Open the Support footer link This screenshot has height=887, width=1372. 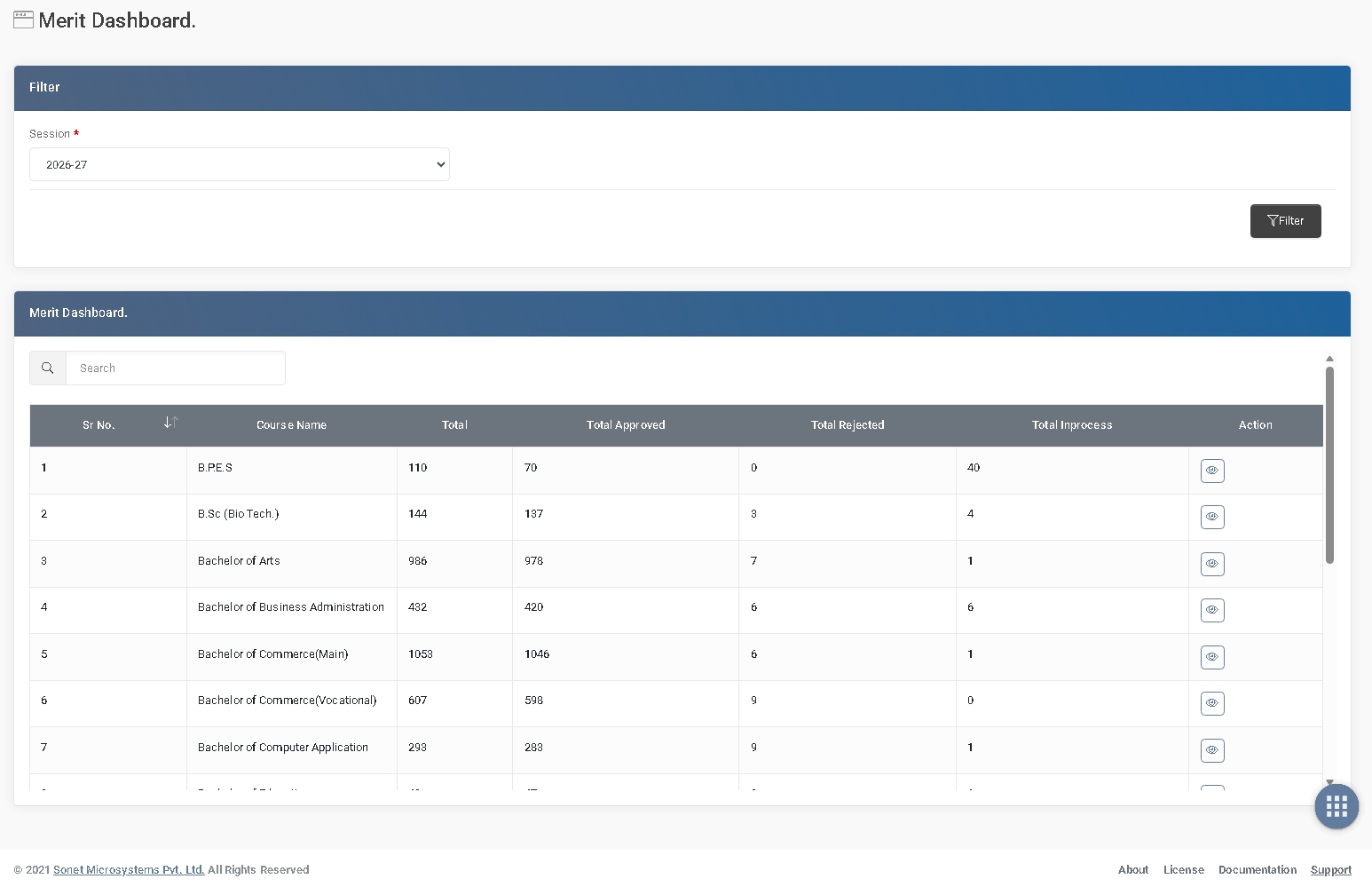[x=1331, y=870]
